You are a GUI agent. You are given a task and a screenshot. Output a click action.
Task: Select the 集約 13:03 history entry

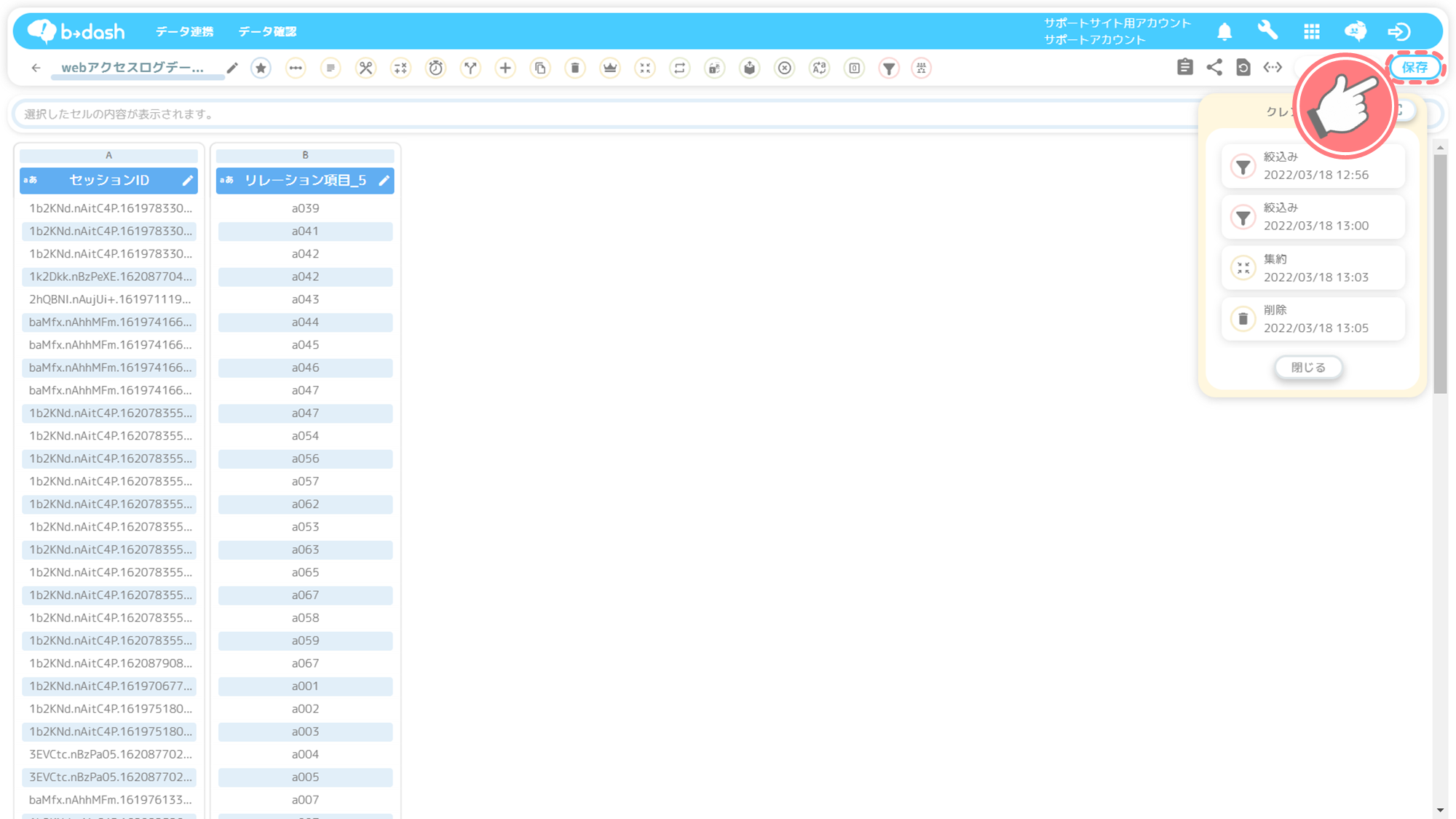pos(1313,268)
